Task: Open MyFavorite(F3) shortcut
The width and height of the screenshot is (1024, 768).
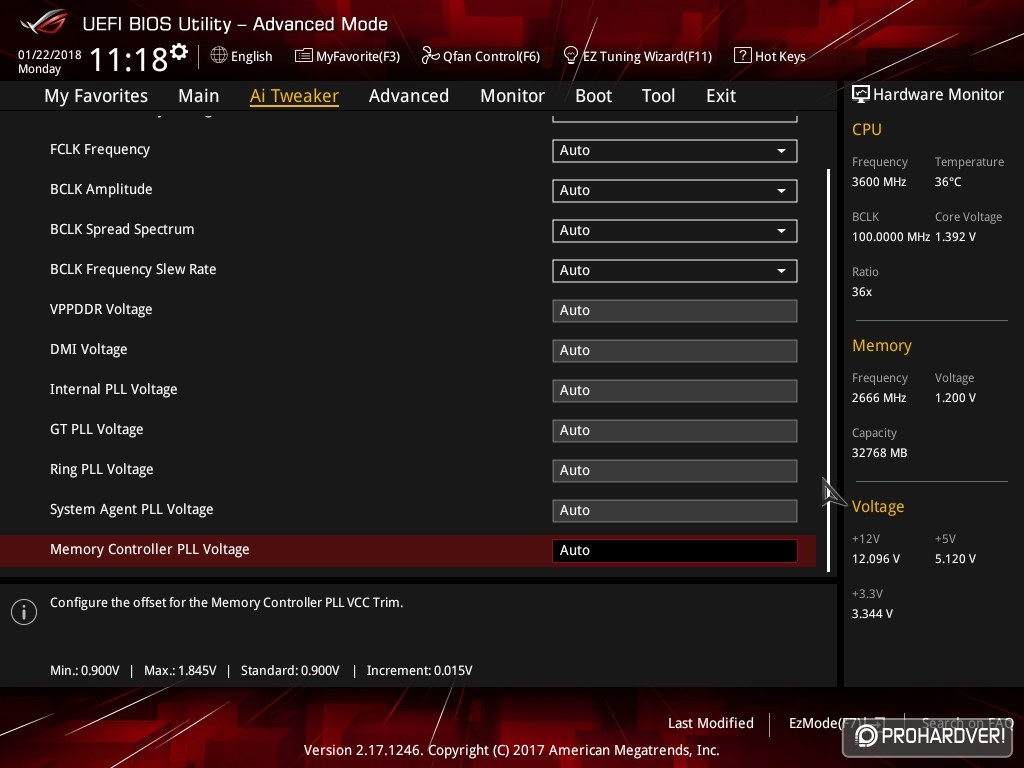Action: tap(347, 56)
